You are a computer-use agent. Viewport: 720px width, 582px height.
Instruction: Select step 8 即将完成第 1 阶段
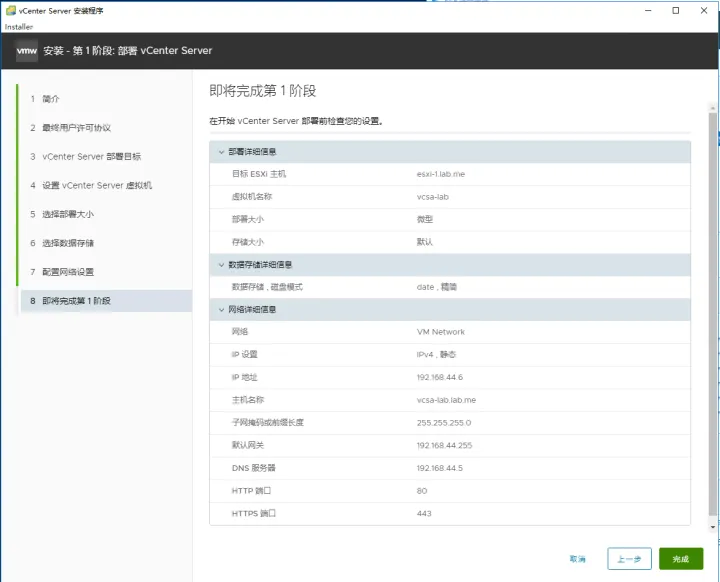click(106, 301)
